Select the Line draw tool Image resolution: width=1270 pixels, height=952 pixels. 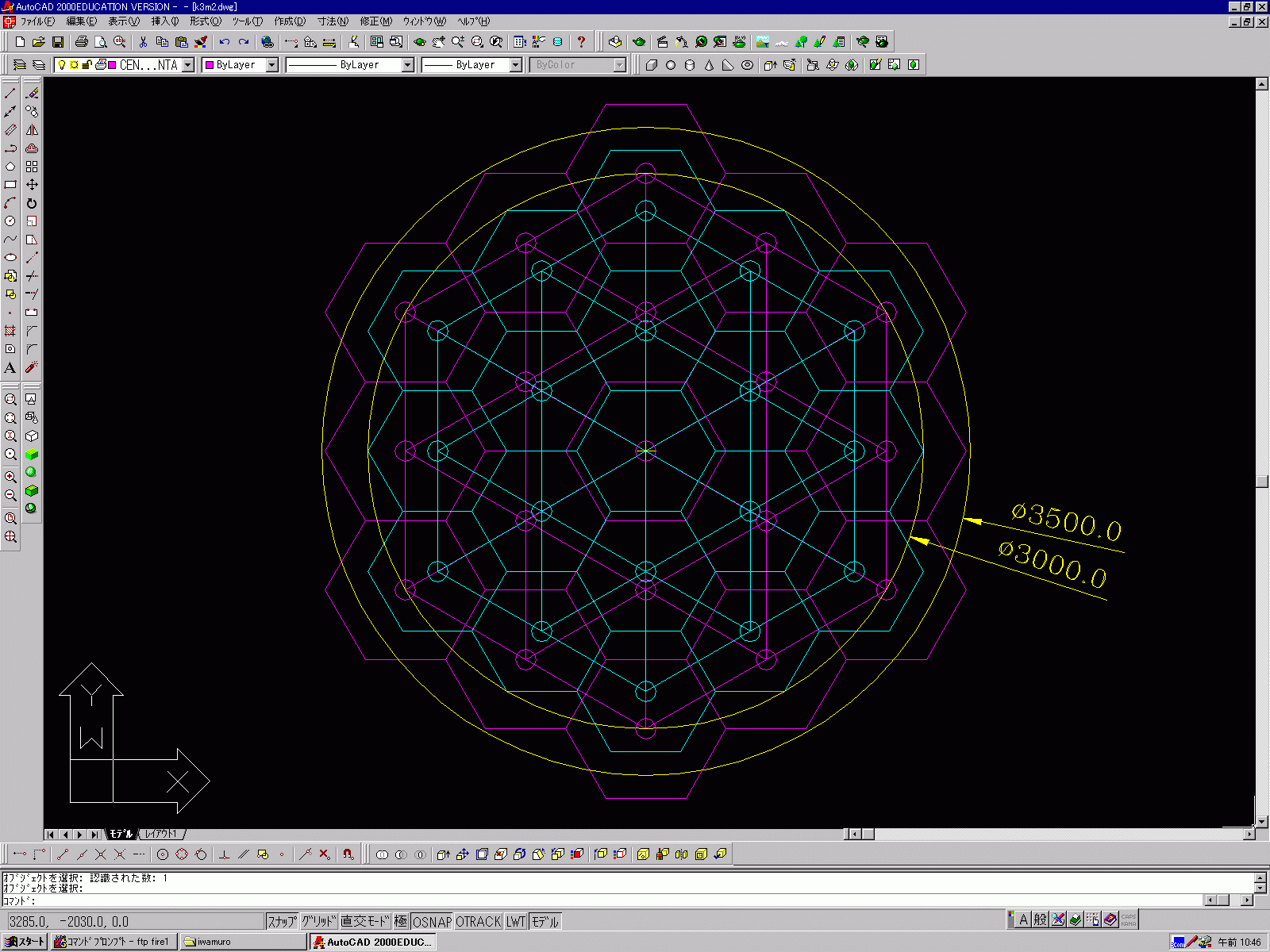[x=10, y=94]
